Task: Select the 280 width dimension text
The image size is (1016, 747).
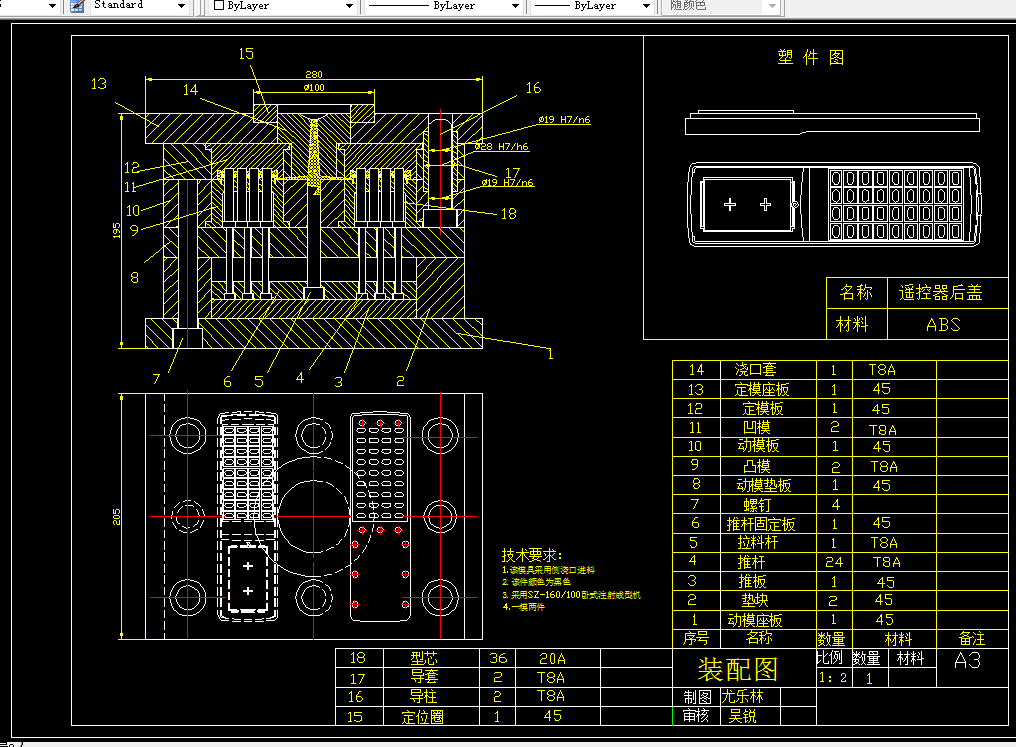Action: coord(314,75)
